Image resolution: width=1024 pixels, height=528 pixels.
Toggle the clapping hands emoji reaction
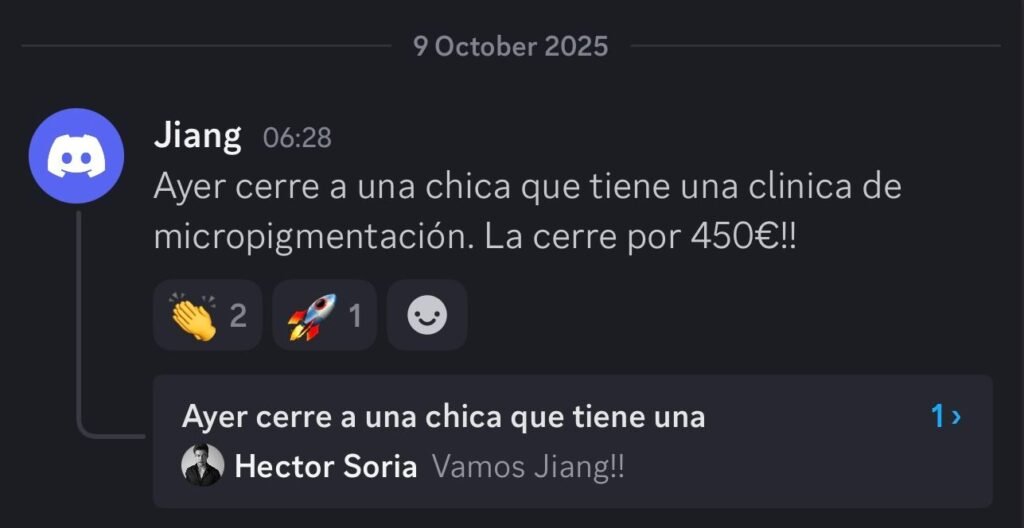(208, 316)
